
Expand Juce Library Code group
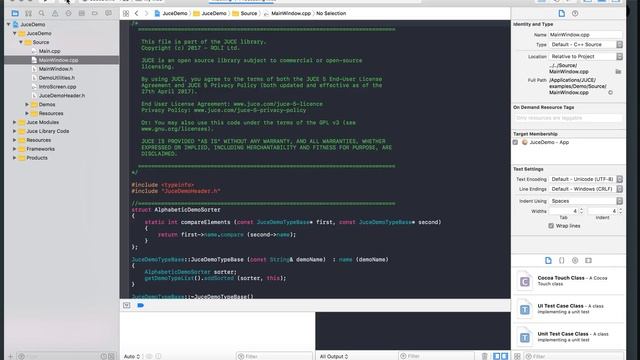(x=15, y=131)
